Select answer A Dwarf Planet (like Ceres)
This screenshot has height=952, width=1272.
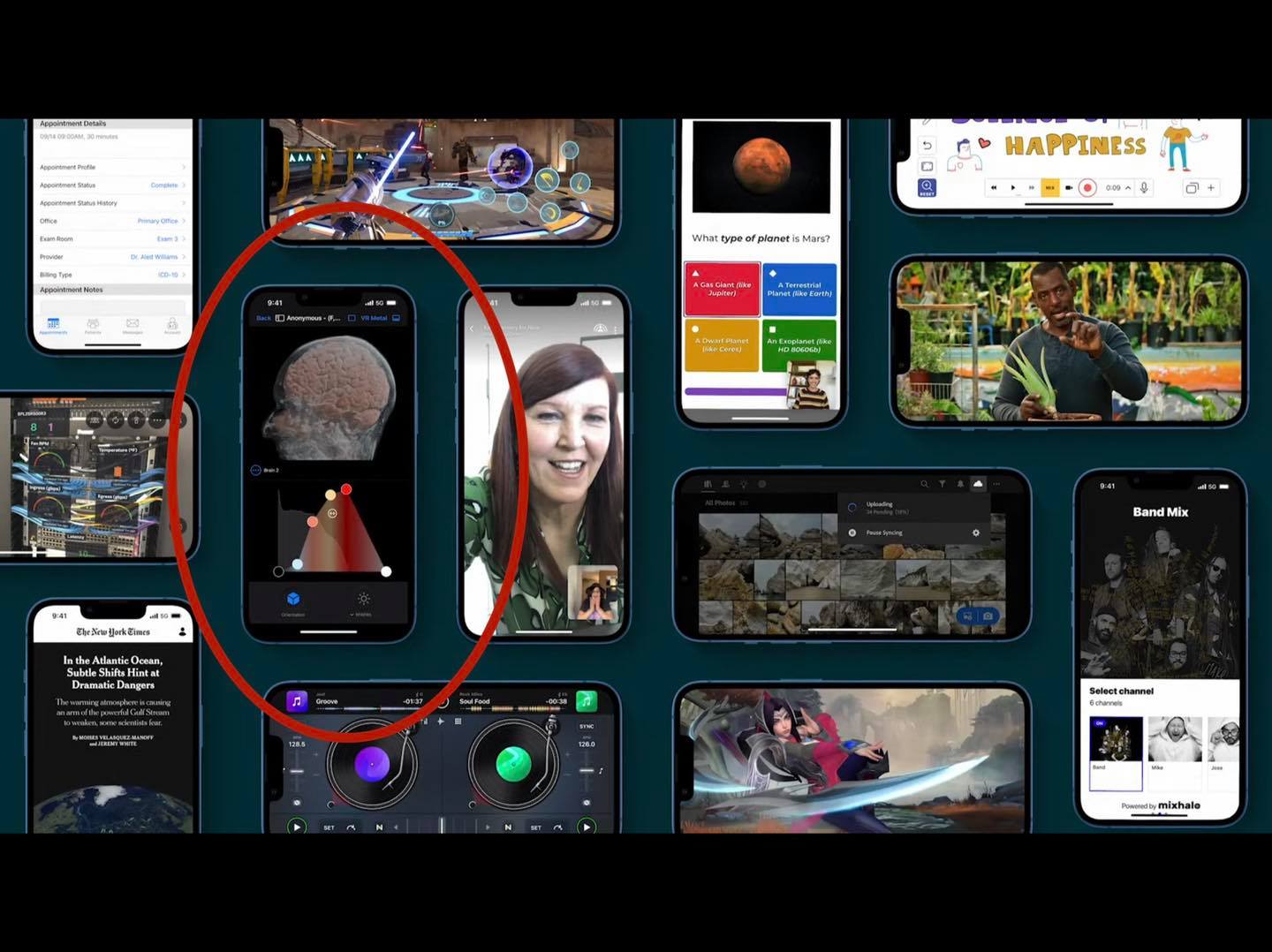[722, 345]
